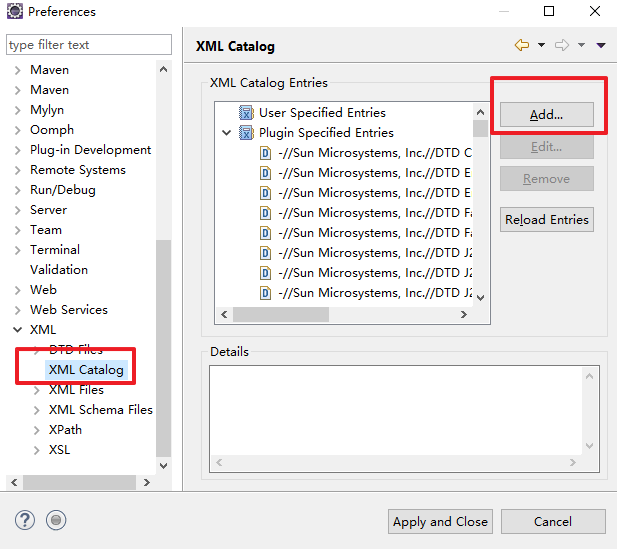Image resolution: width=617 pixels, height=549 pixels.
Task: Collapse the XML preference node
Action: (17, 329)
